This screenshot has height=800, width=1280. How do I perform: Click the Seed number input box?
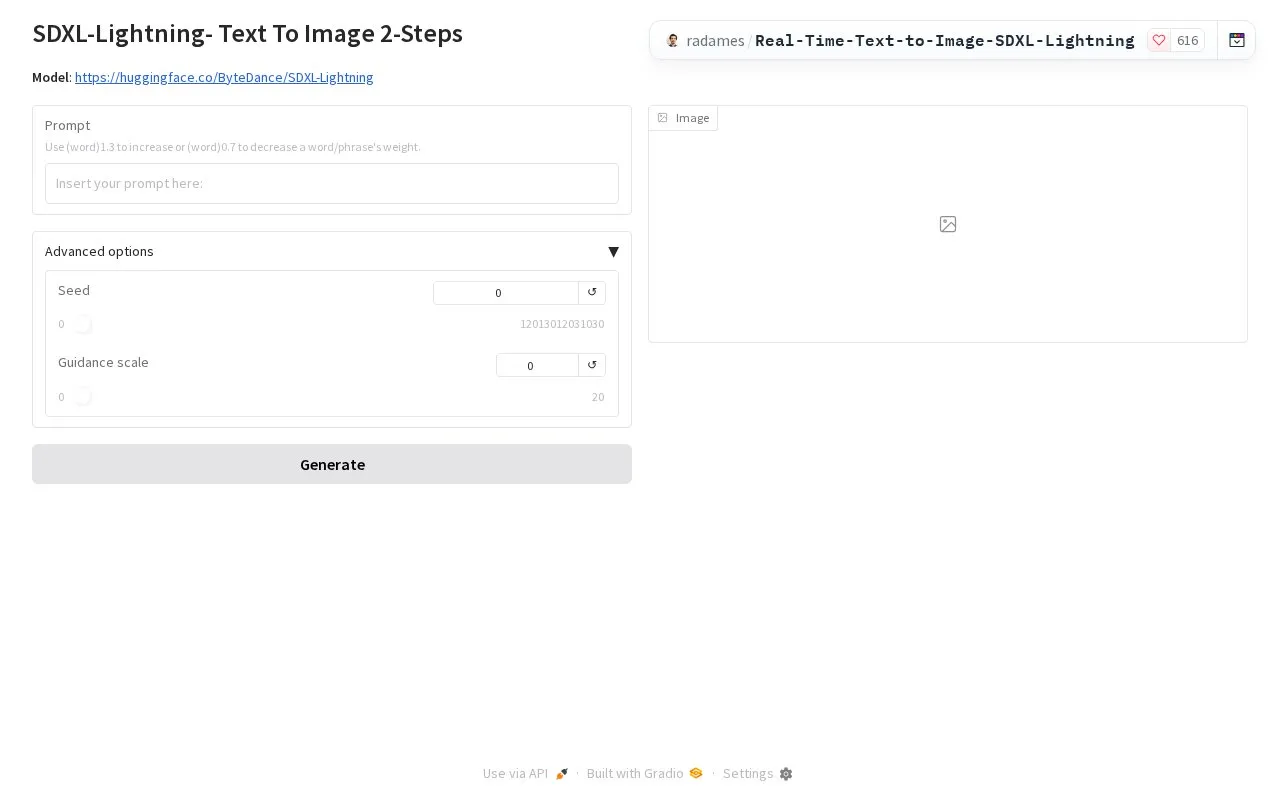tap(506, 292)
